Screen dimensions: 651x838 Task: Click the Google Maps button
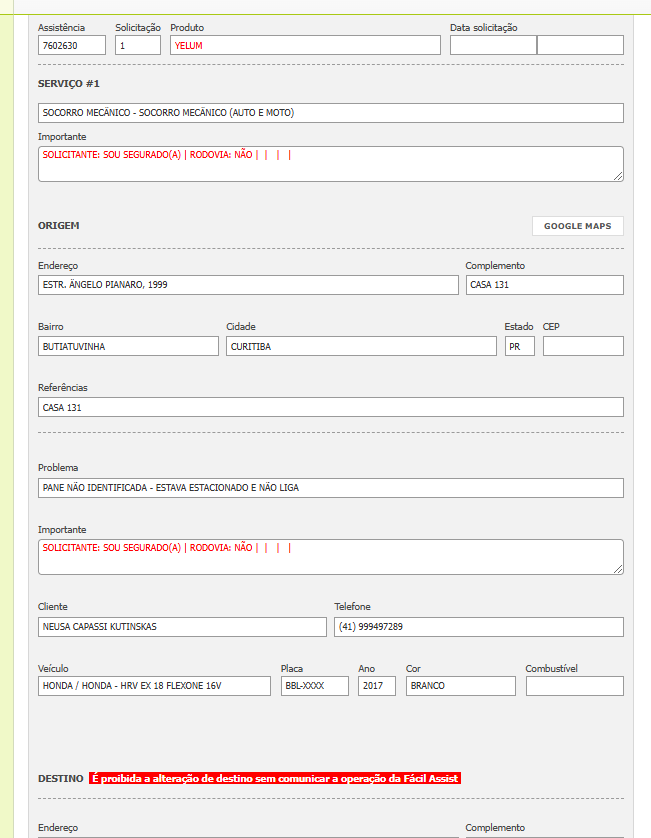(577, 226)
